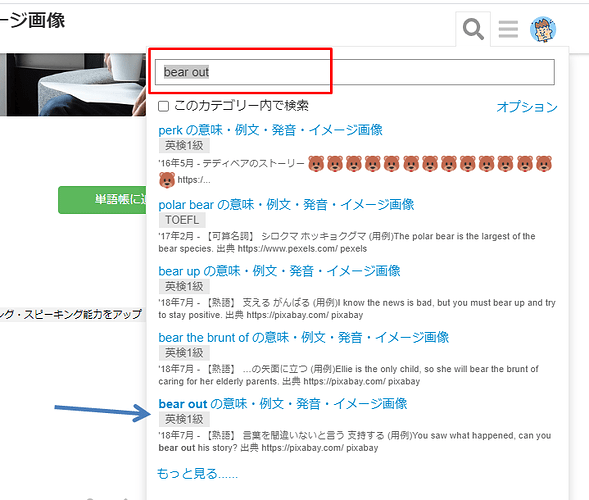
Task: Click the 英検1級 tag under perk
Action: click(184, 145)
